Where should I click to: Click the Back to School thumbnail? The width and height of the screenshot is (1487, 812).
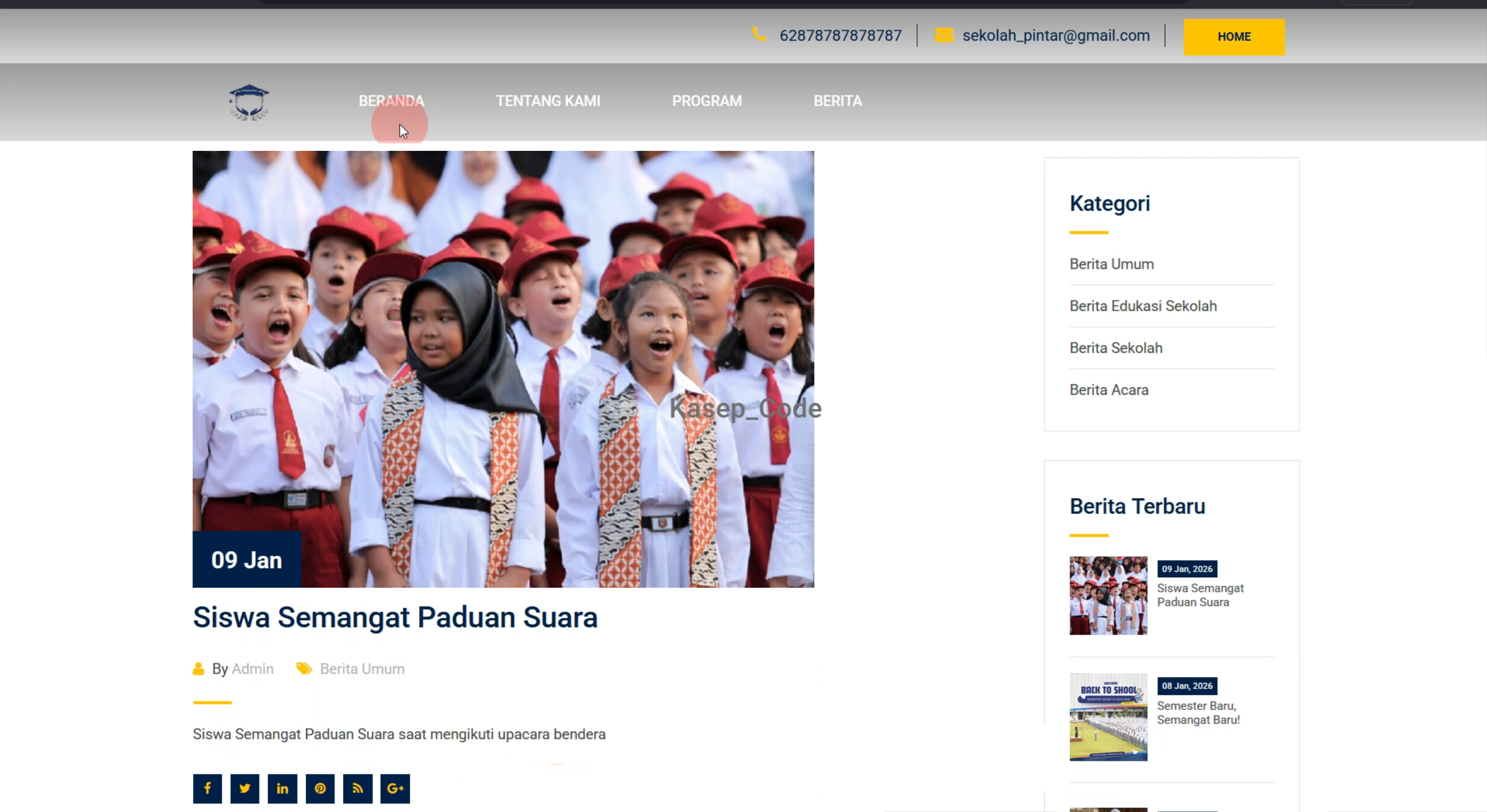pyautogui.click(x=1108, y=717)
